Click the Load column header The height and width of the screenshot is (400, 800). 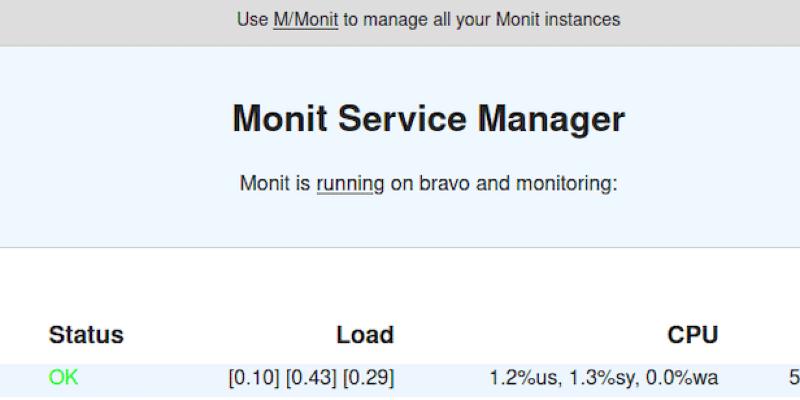[x=365, y=335]
